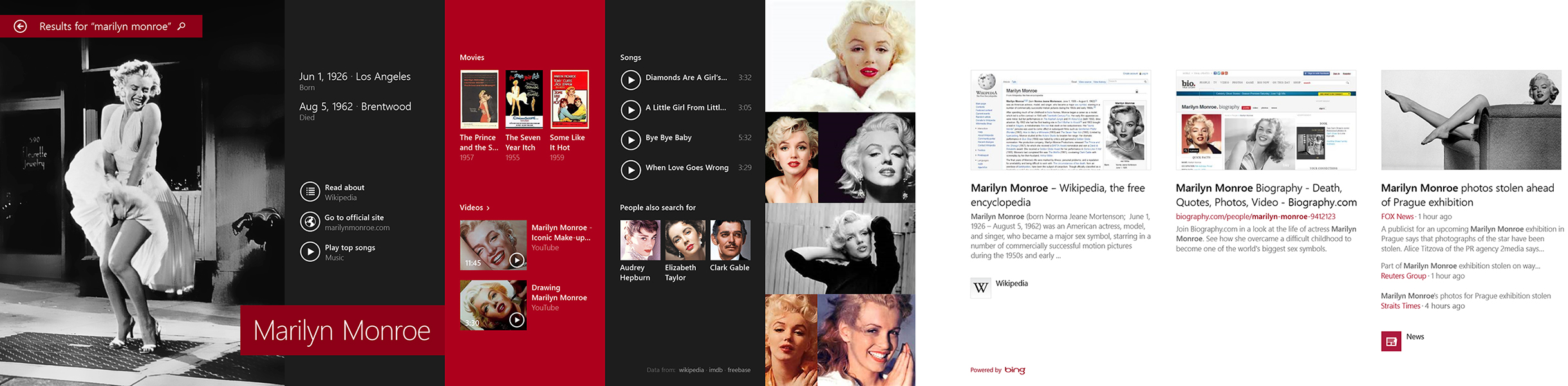
Task: Open photos stolen ahead of Prague headline
Action: [x=1467, y=195]
